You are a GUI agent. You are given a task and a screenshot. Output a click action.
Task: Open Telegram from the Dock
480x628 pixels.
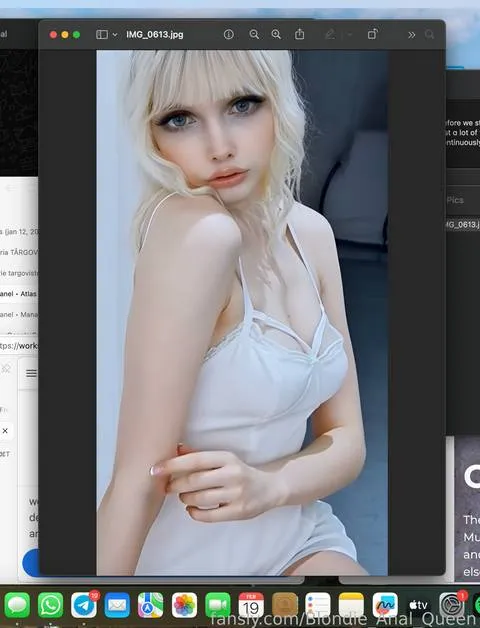pos(84,605)
